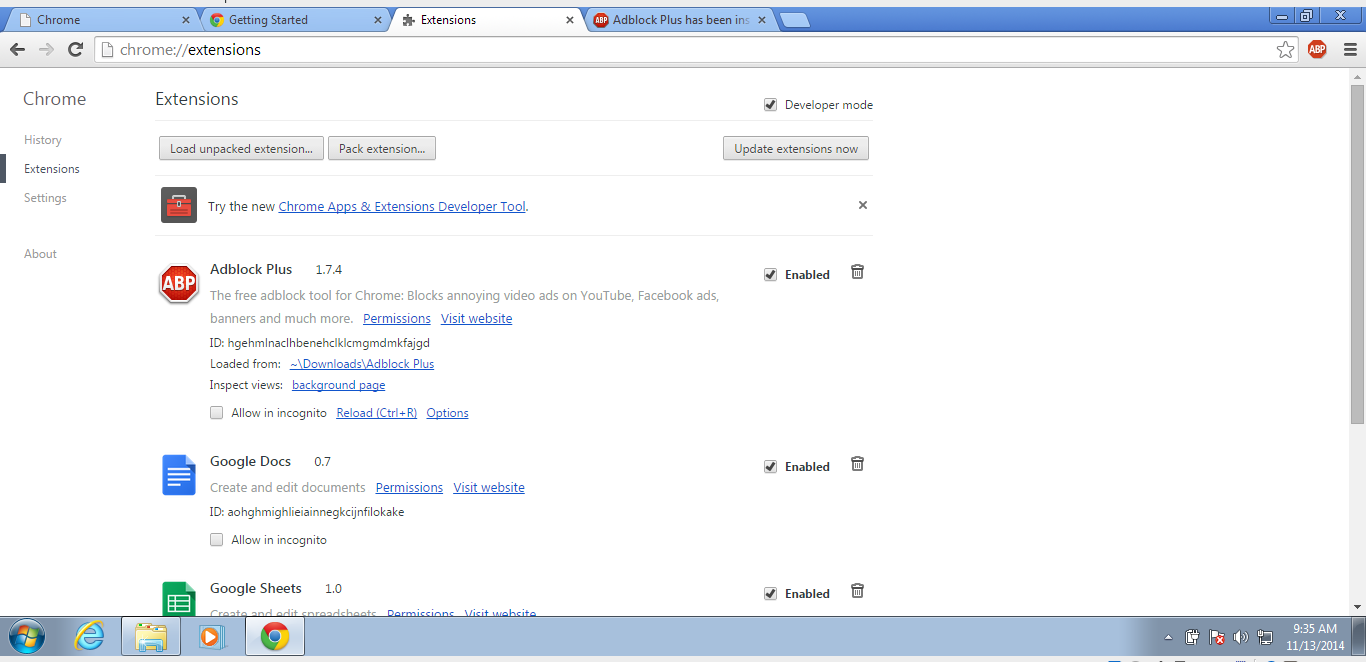Click Load unpacked extension button
This screenshot has height=662, width=1366.
tap(241, 148)
